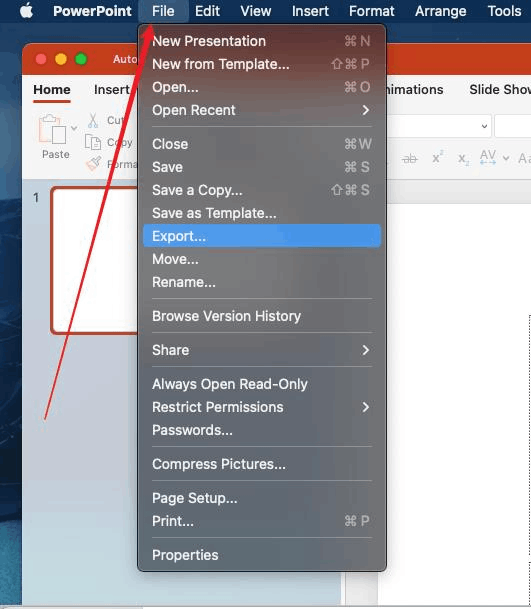This screenshot has width=531, height=609.
Task: Open the font name dropdown arrow
Action: [484, 126]
